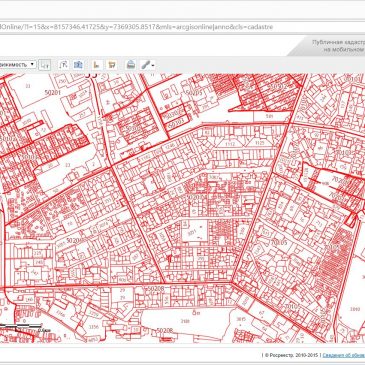365x365 pixels.
Task: Select the ruler measurement tool icon
Action: [96, 65]
